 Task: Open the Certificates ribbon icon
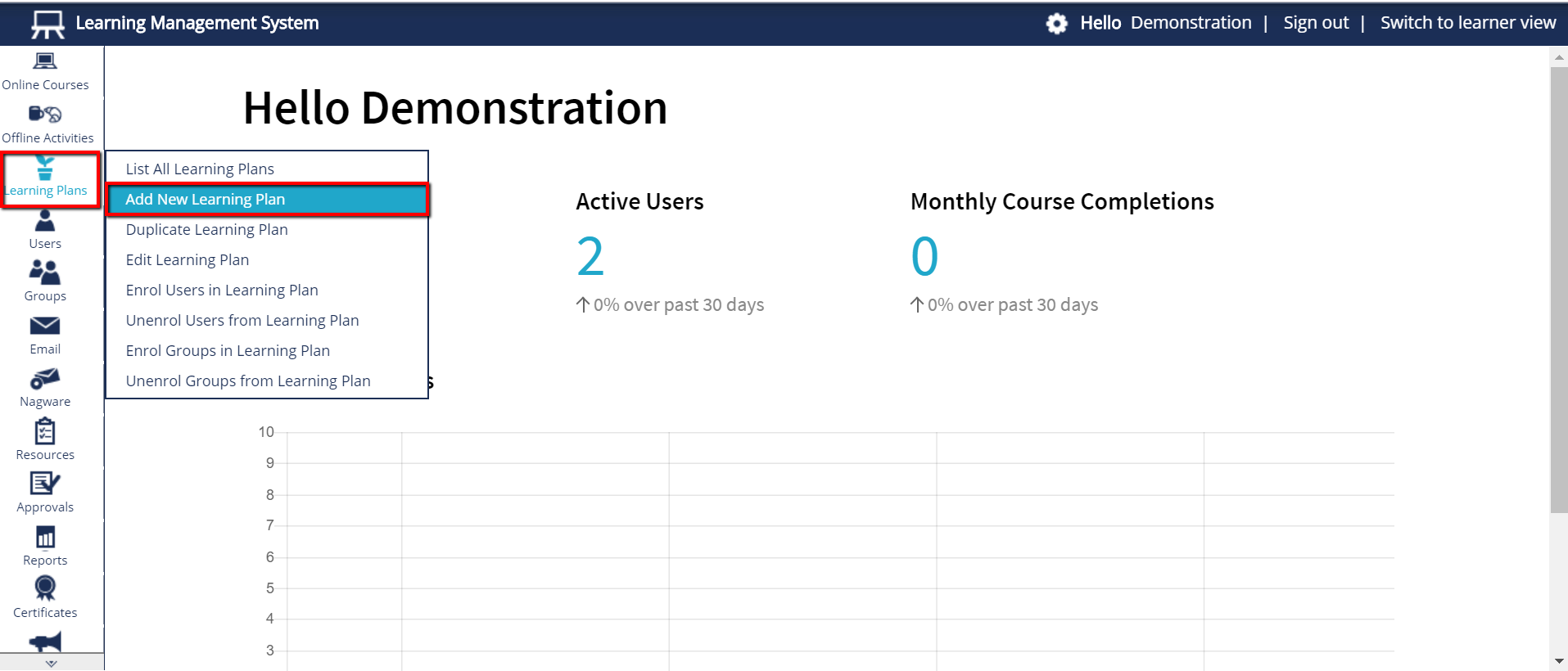point(45,588)
